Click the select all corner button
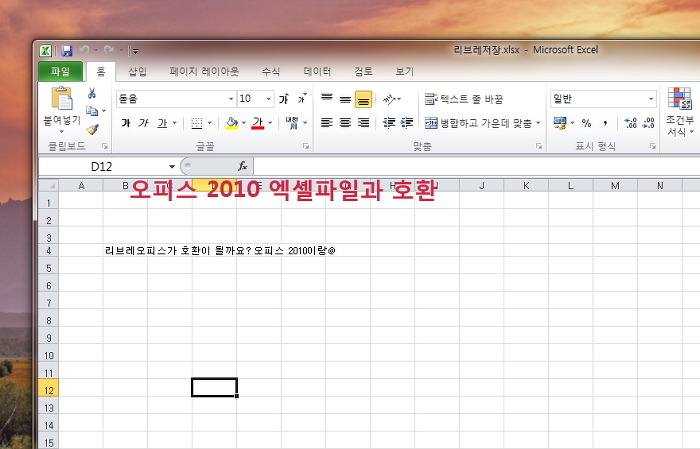 (x=49, y=185)
